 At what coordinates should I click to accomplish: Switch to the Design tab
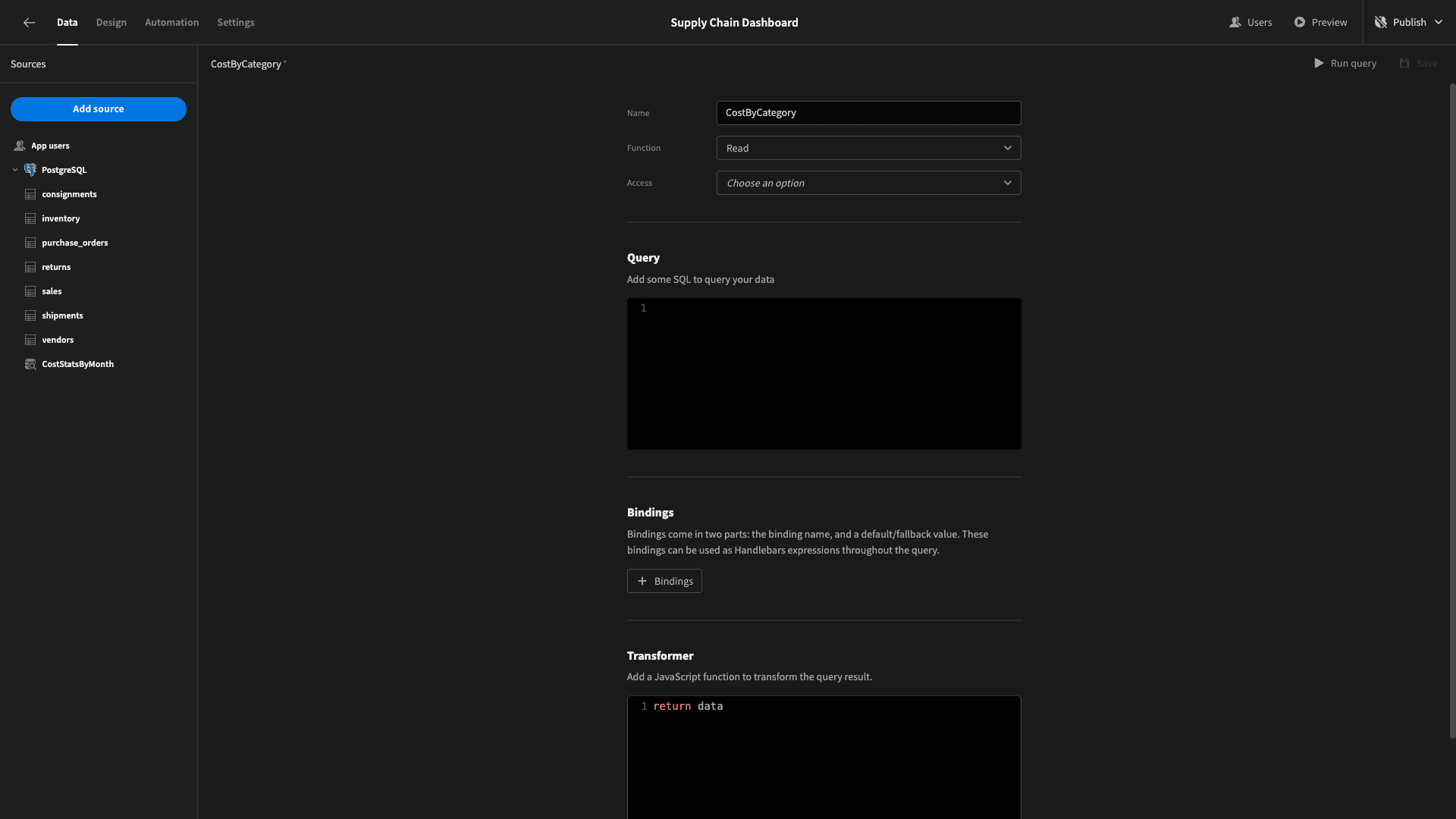pyautogui.click(x=111, y=23)
